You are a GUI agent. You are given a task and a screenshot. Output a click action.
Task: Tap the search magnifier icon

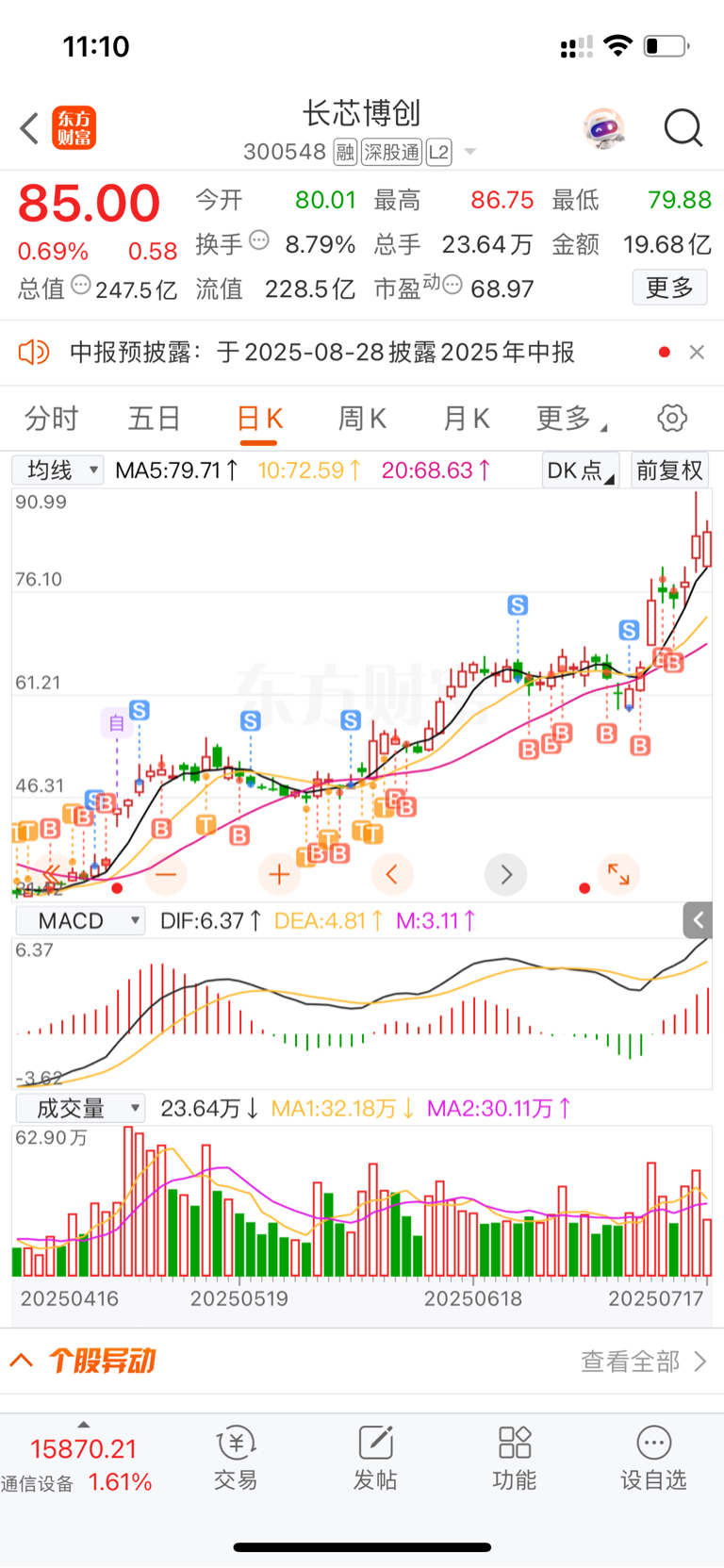(683, 128)
